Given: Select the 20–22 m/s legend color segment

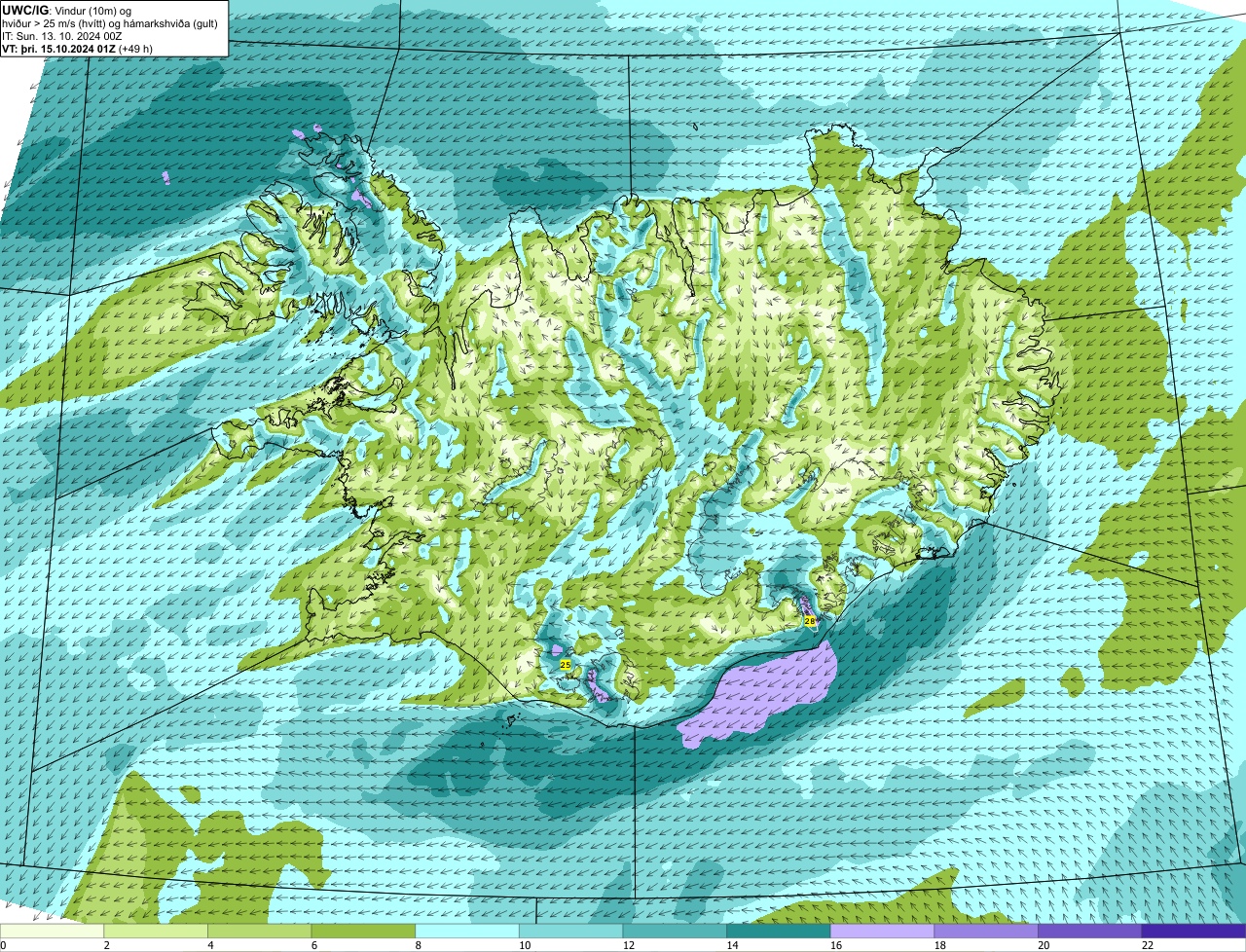Looking at the screenshot, I should tap(1090, 931).
